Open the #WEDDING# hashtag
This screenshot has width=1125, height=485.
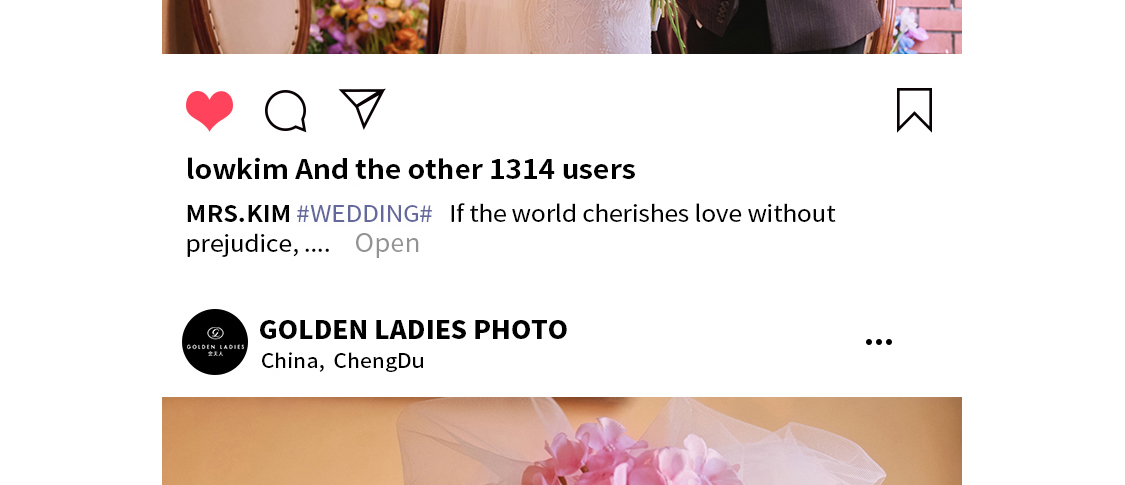(x=364, y=214)
